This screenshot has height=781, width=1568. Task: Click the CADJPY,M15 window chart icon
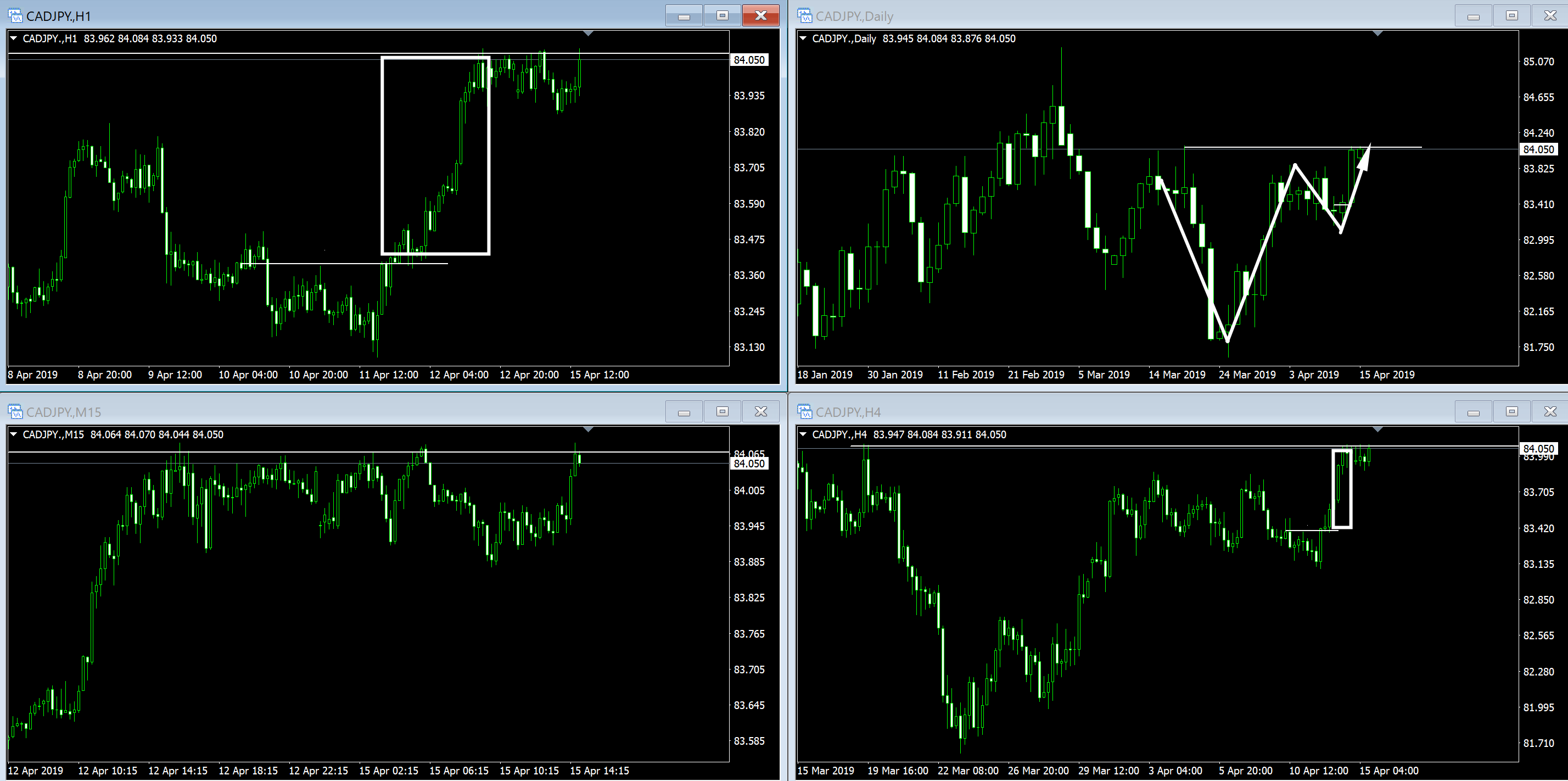coord(15,411)
